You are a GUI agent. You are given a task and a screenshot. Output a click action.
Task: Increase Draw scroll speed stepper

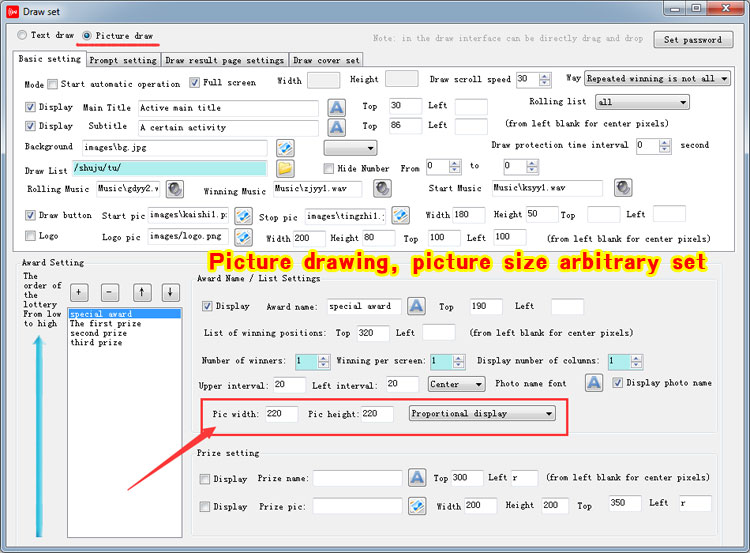[x=548, y=76]
